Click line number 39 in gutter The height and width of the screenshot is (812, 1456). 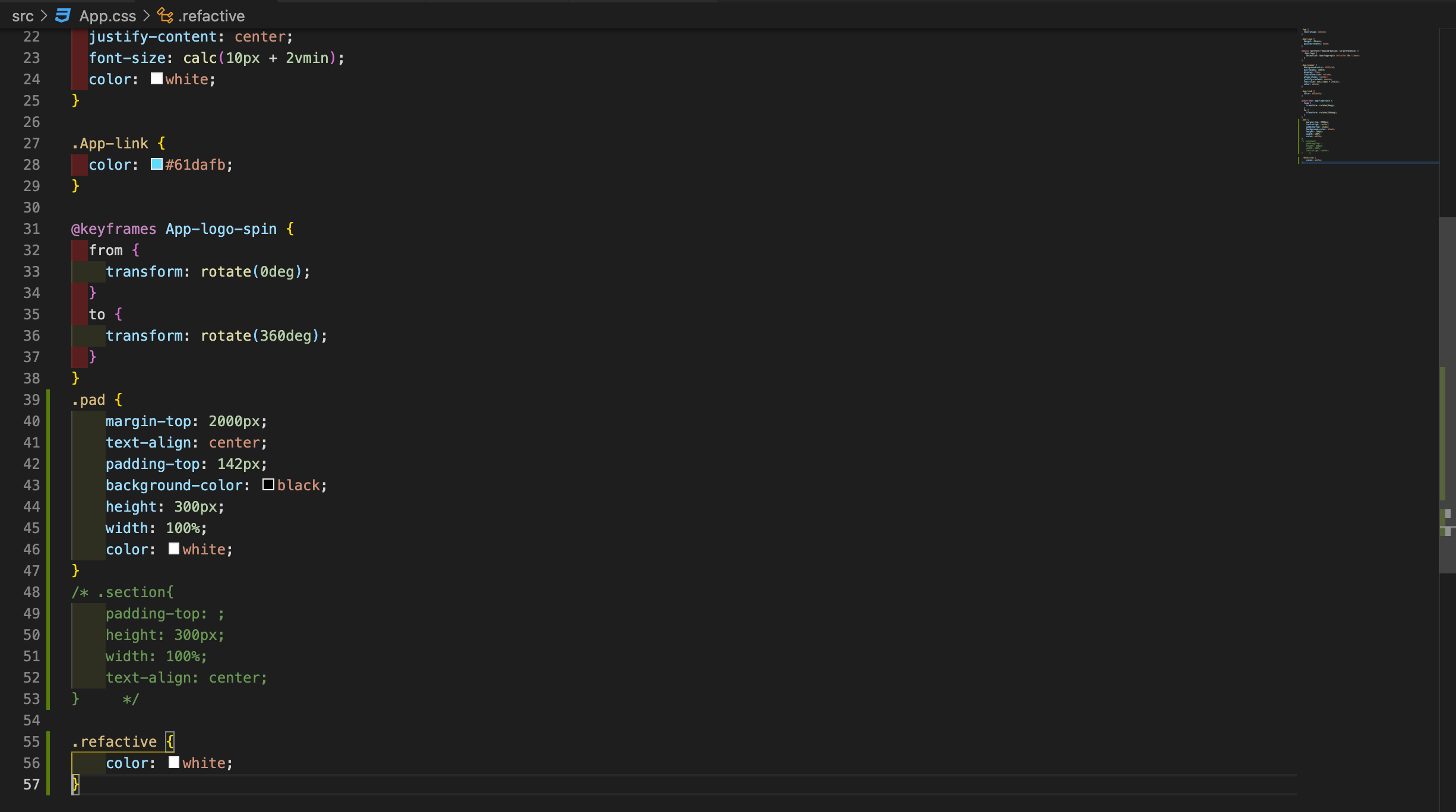[31, 399]
